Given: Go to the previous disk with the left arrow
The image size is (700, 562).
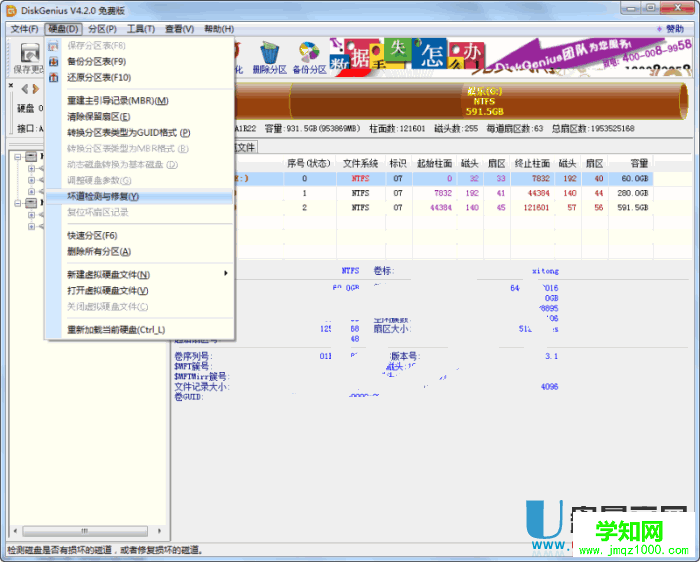Looking at the screenshot, I should click(x=25, y=89).
